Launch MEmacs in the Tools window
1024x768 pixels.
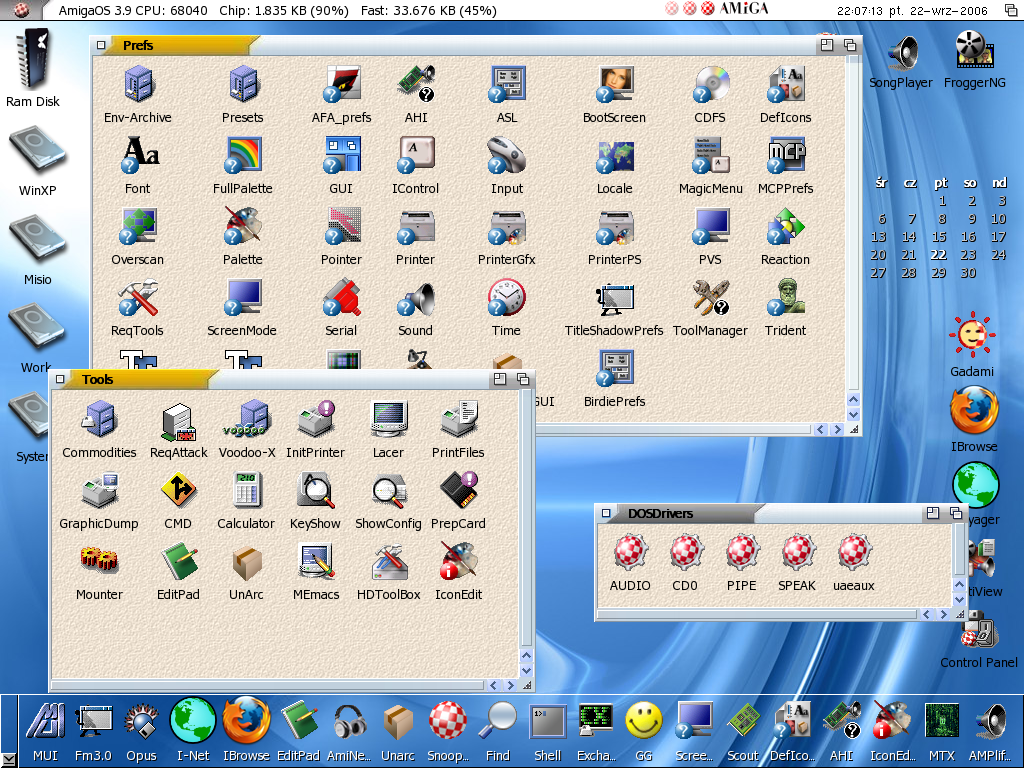pos(317,562)
